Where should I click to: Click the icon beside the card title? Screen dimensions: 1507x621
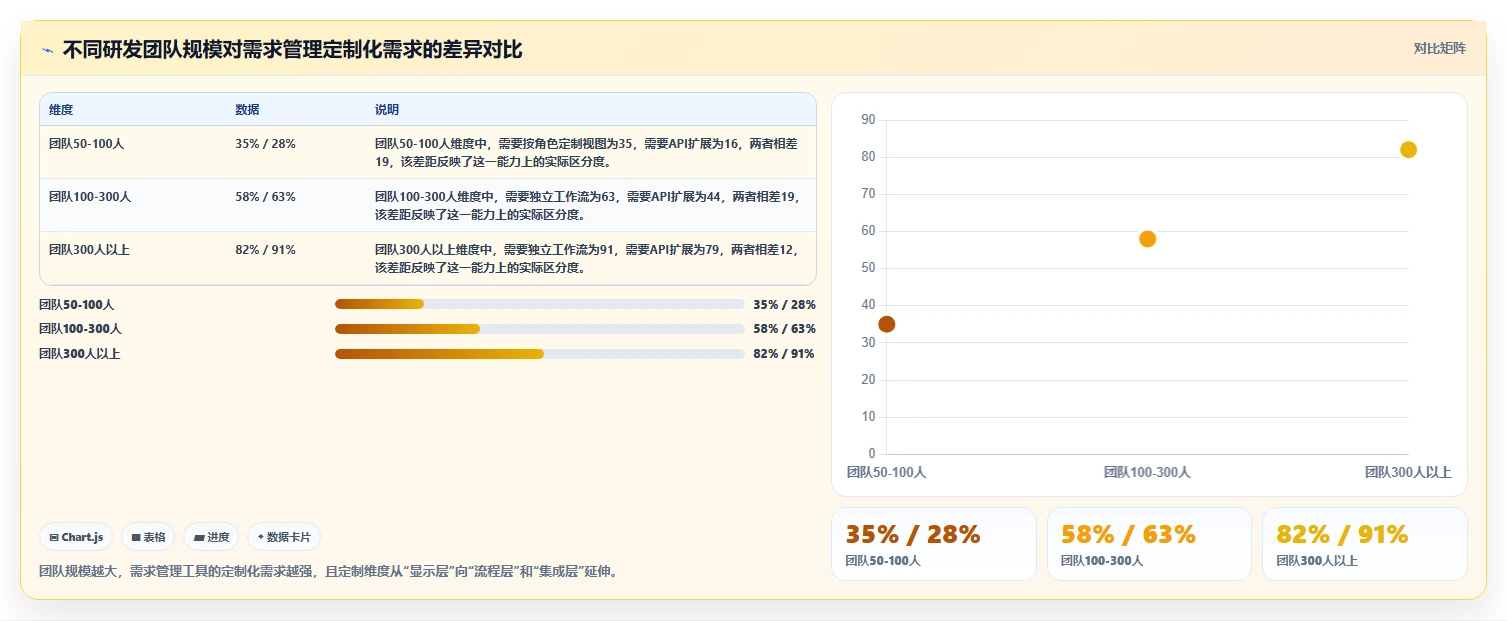pyautogui.click(x=47, y=50)
